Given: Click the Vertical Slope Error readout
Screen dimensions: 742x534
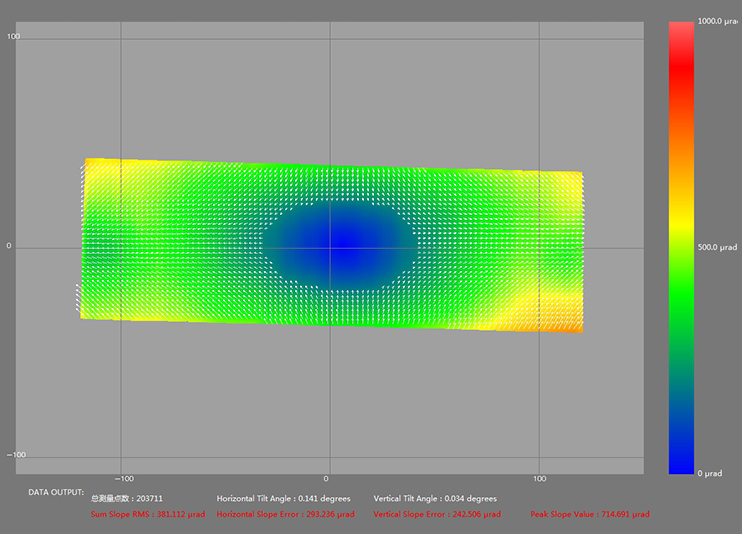Looking at the screenshot, I should tap(437, 514).
